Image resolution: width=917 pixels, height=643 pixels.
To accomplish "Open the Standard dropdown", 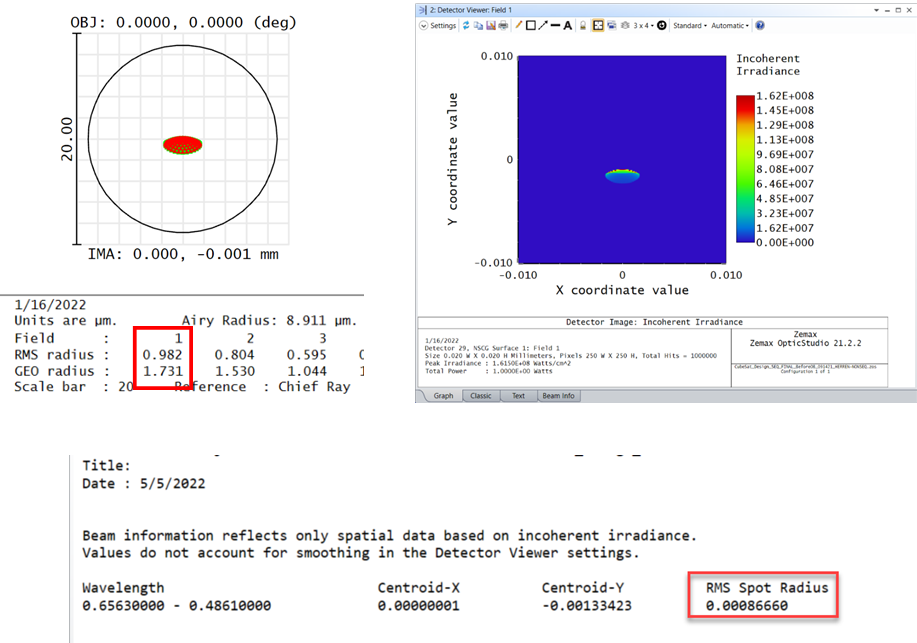I will [689, 26].
